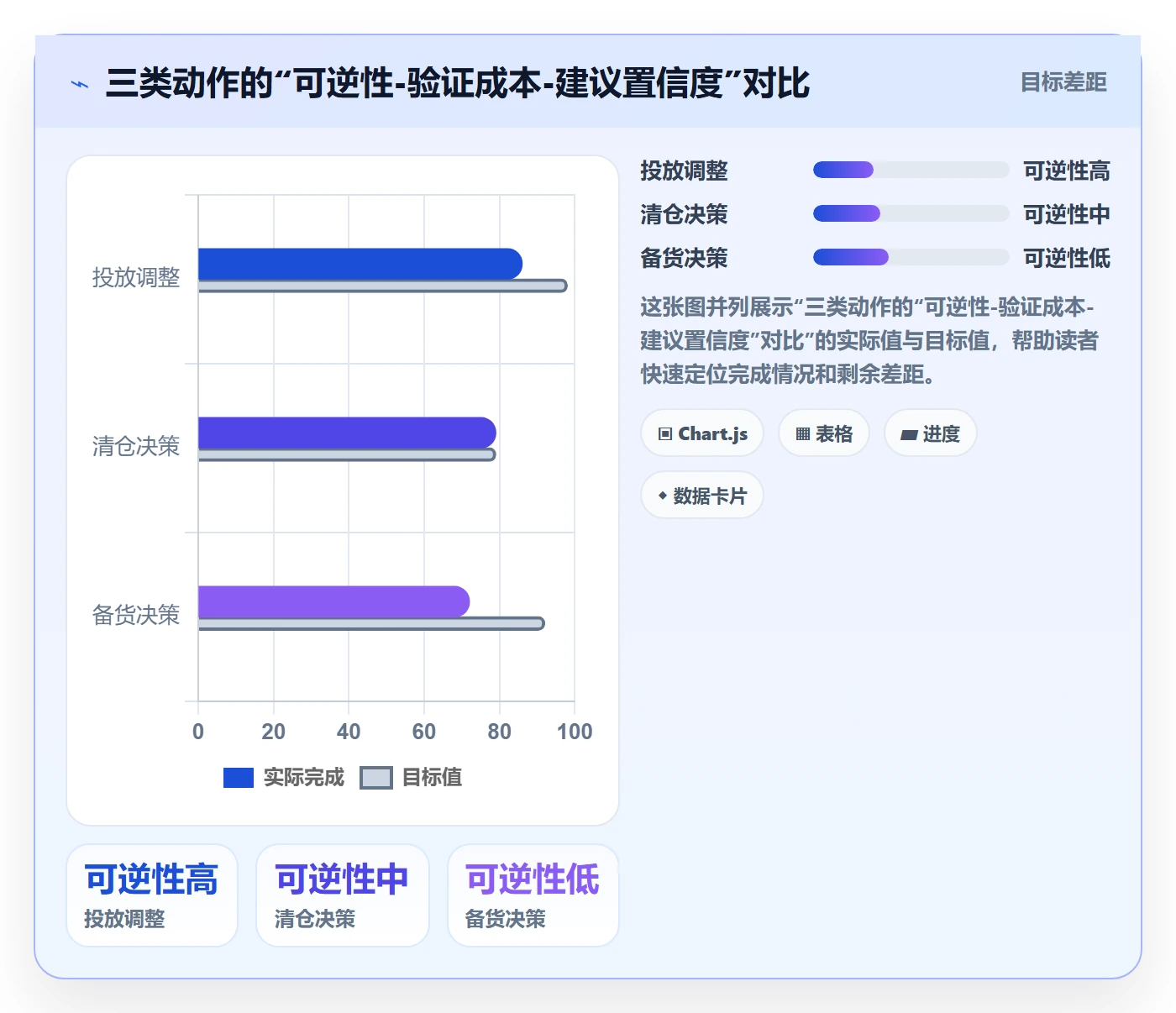Open the 可逆性中 summary card
The height and width of the screenshot is (1013, 1176).
coord(343,895)
